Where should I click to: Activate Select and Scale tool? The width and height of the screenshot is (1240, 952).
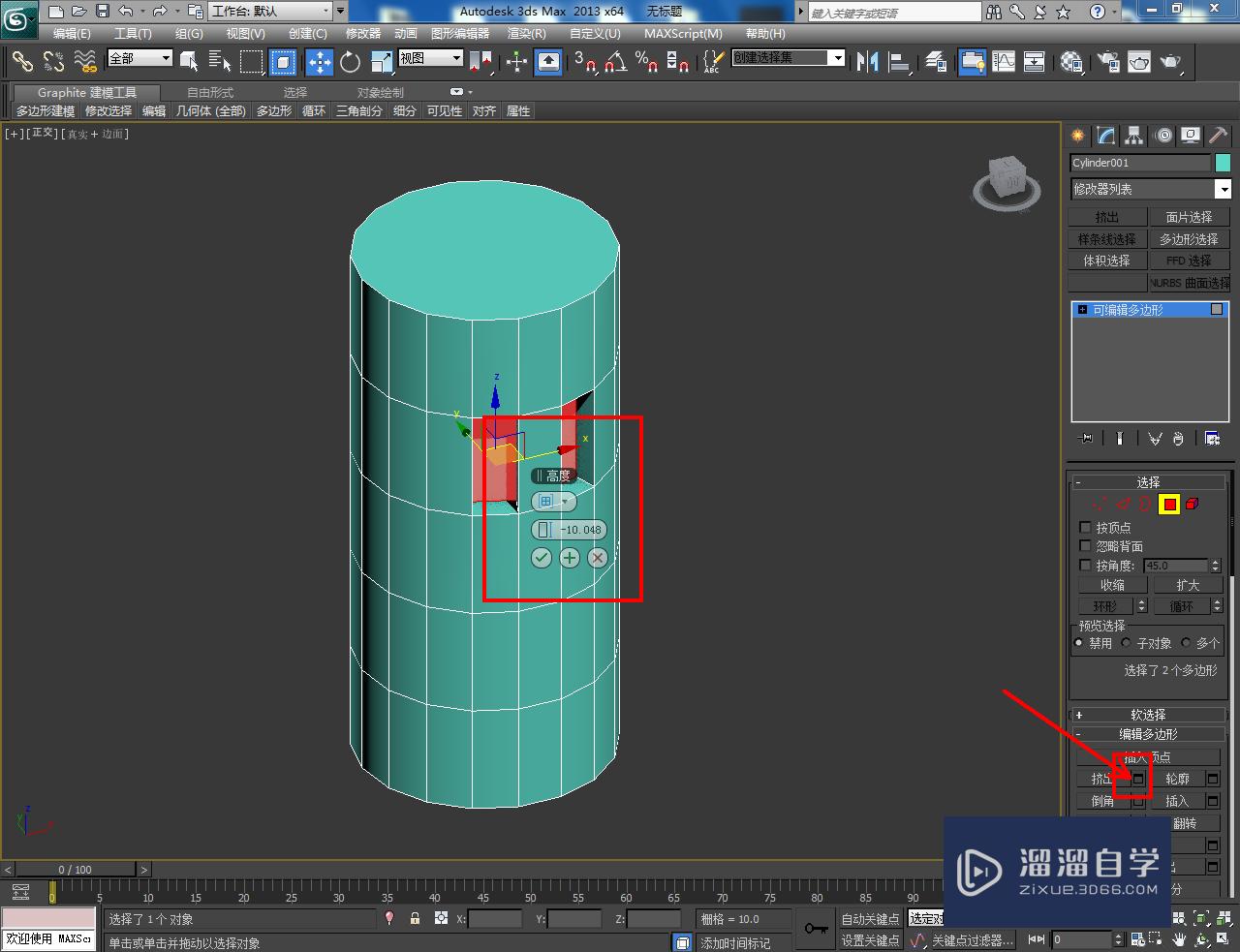coord(382,62)
